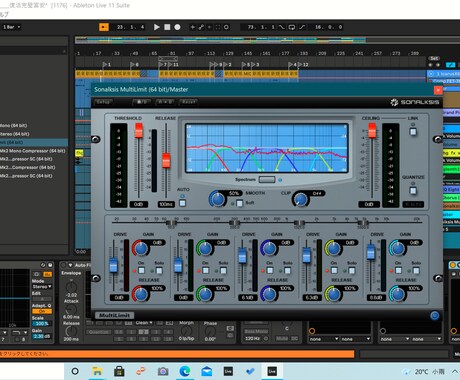Toggle the Bass Mono button

click(x=256, y=331)
